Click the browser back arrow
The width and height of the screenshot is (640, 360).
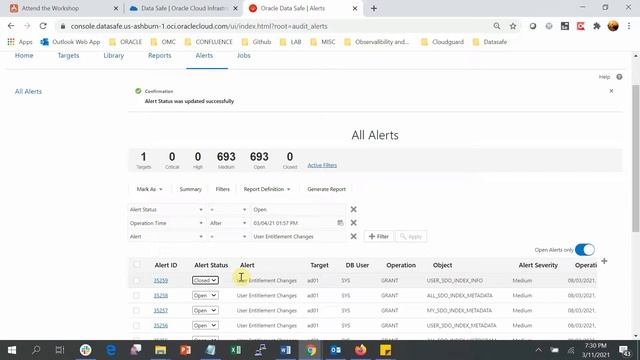coord(11,26)
